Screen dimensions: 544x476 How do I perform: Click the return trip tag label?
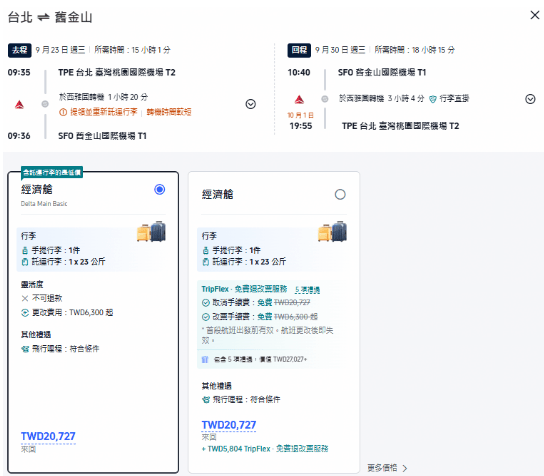(299, 50)
